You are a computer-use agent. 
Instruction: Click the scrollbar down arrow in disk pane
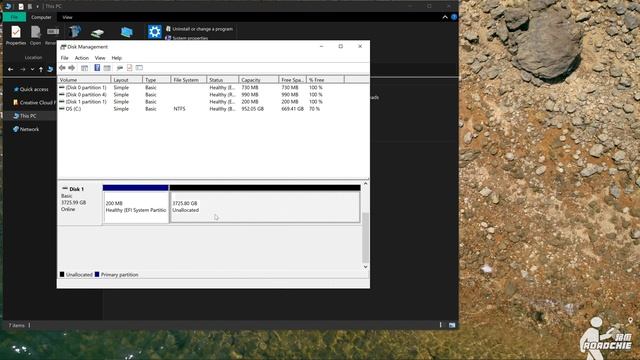tap(365, 267)
